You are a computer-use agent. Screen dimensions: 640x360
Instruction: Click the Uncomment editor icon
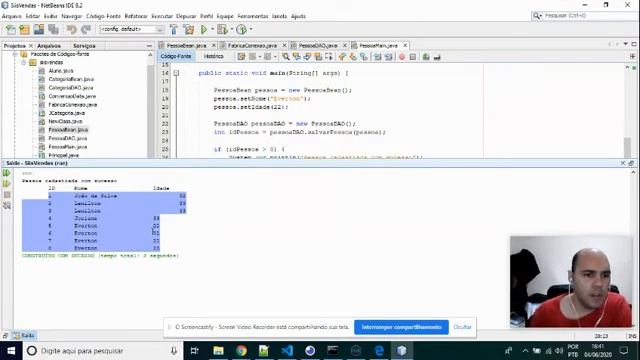point(437,57)
